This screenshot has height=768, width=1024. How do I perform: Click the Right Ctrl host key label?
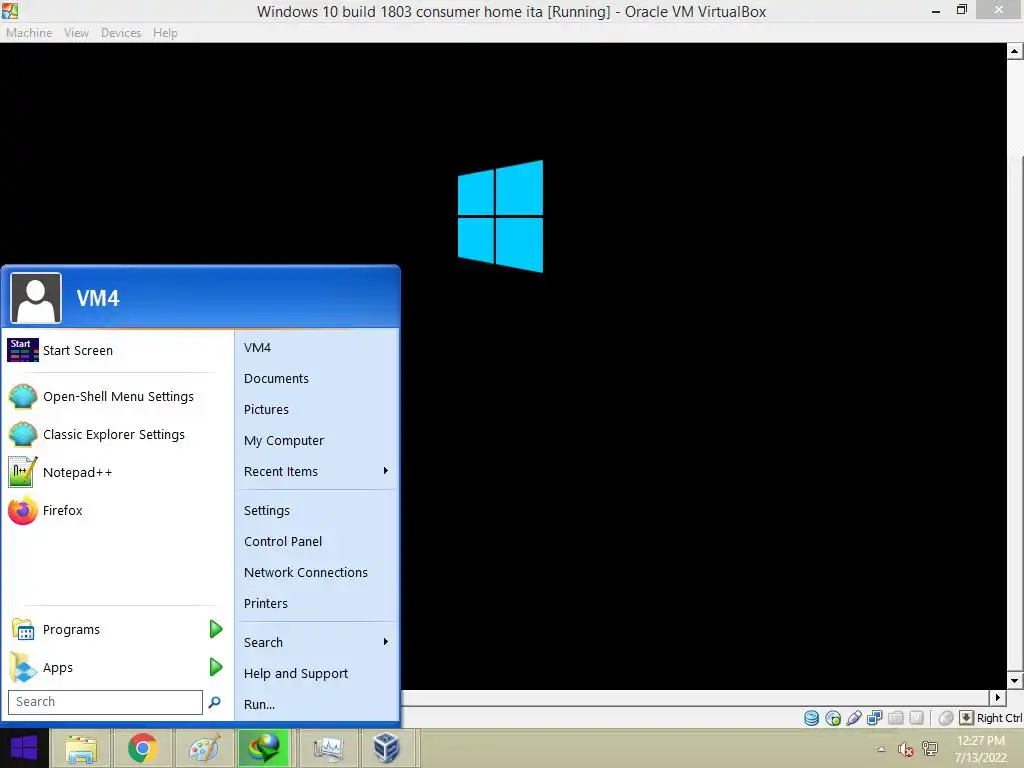[999, 718]
